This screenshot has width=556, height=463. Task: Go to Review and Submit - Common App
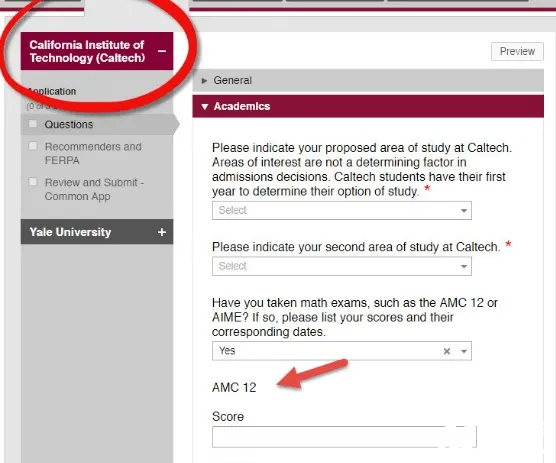click(94, 189)
